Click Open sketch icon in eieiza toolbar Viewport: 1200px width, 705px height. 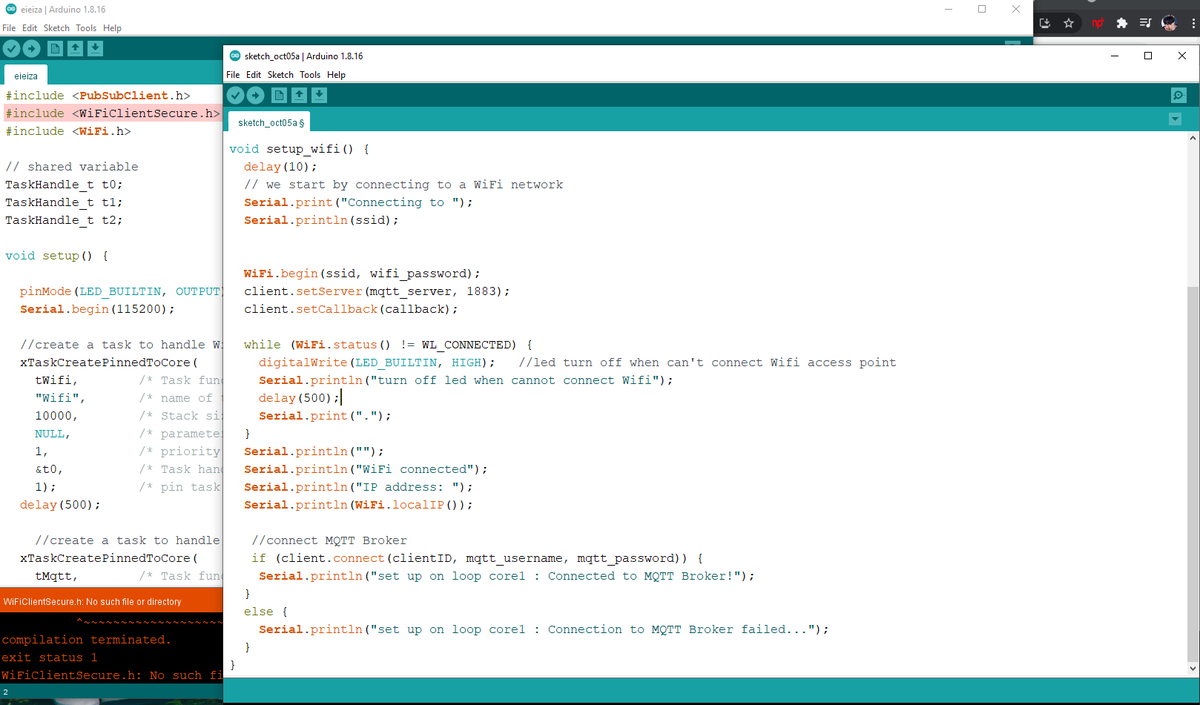[x=75, y=48]
